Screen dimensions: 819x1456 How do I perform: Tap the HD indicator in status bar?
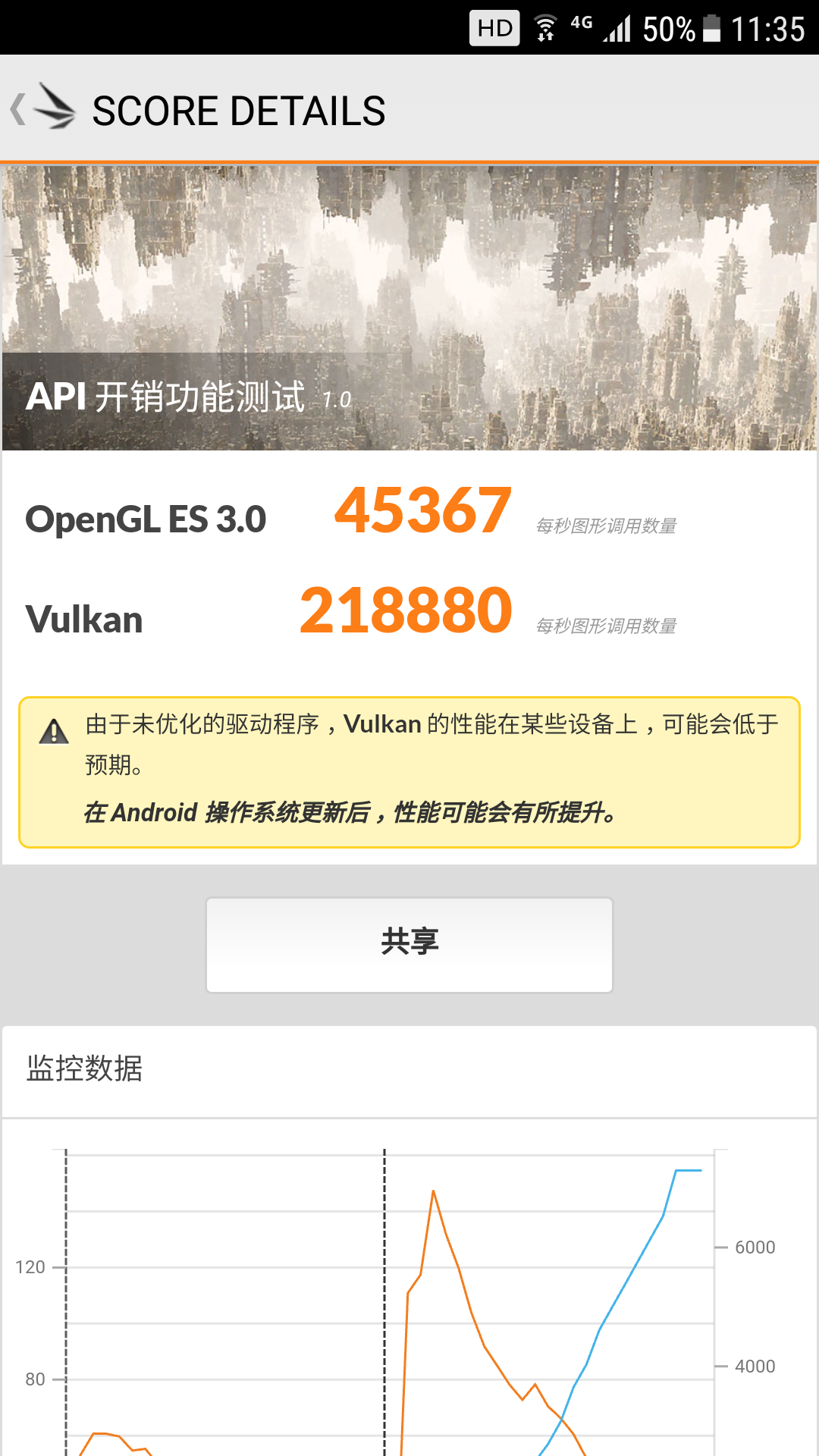[x=494, y=28]
